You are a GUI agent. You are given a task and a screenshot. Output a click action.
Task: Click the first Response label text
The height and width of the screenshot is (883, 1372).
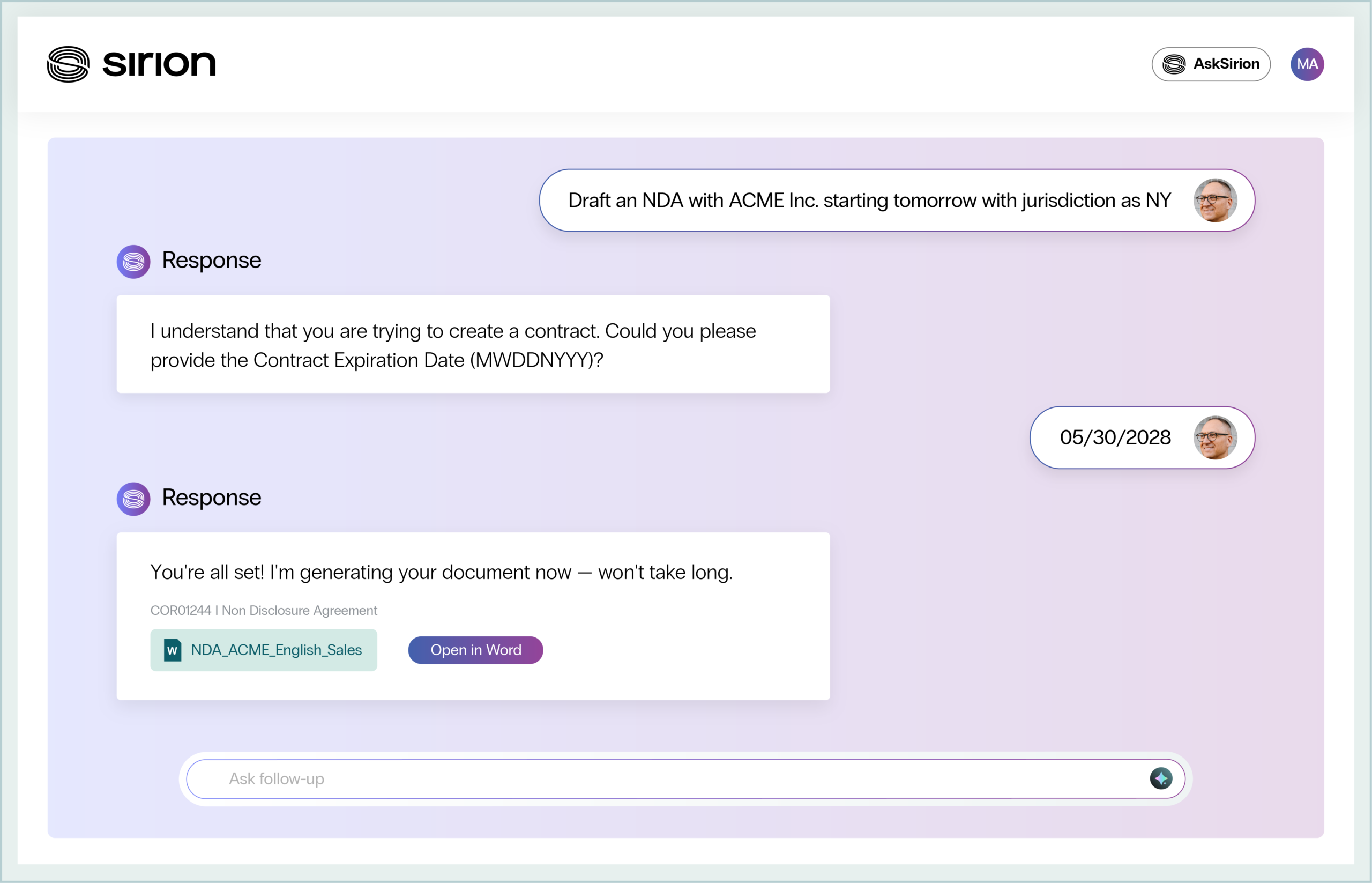pyautogui.click(x=212, y=261)
